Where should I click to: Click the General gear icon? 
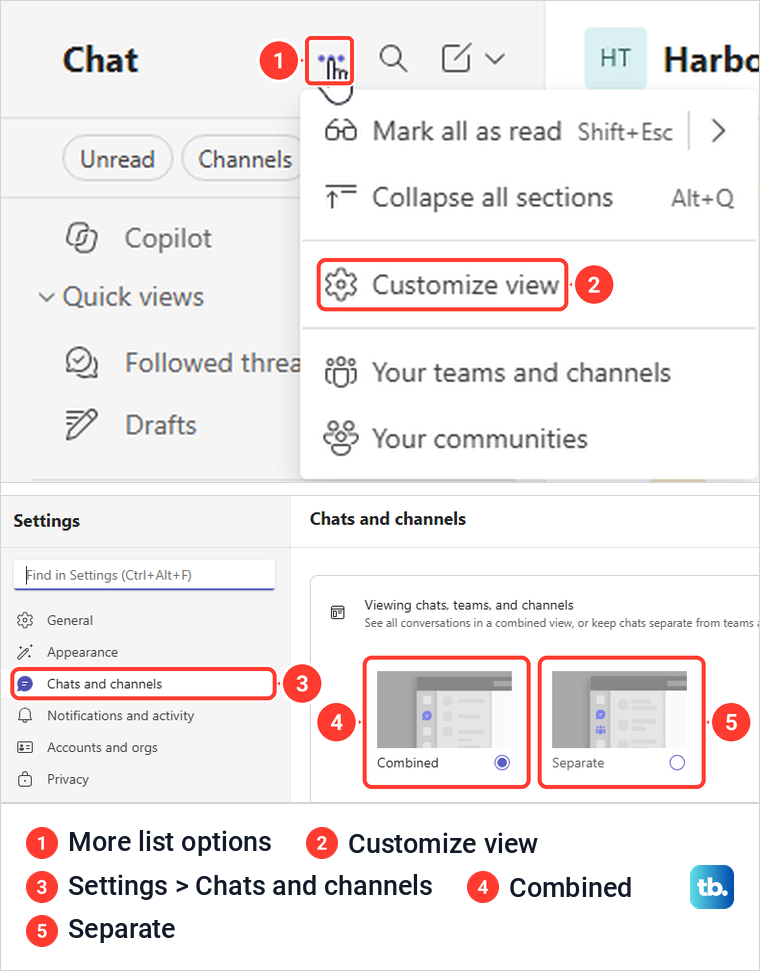25,620
